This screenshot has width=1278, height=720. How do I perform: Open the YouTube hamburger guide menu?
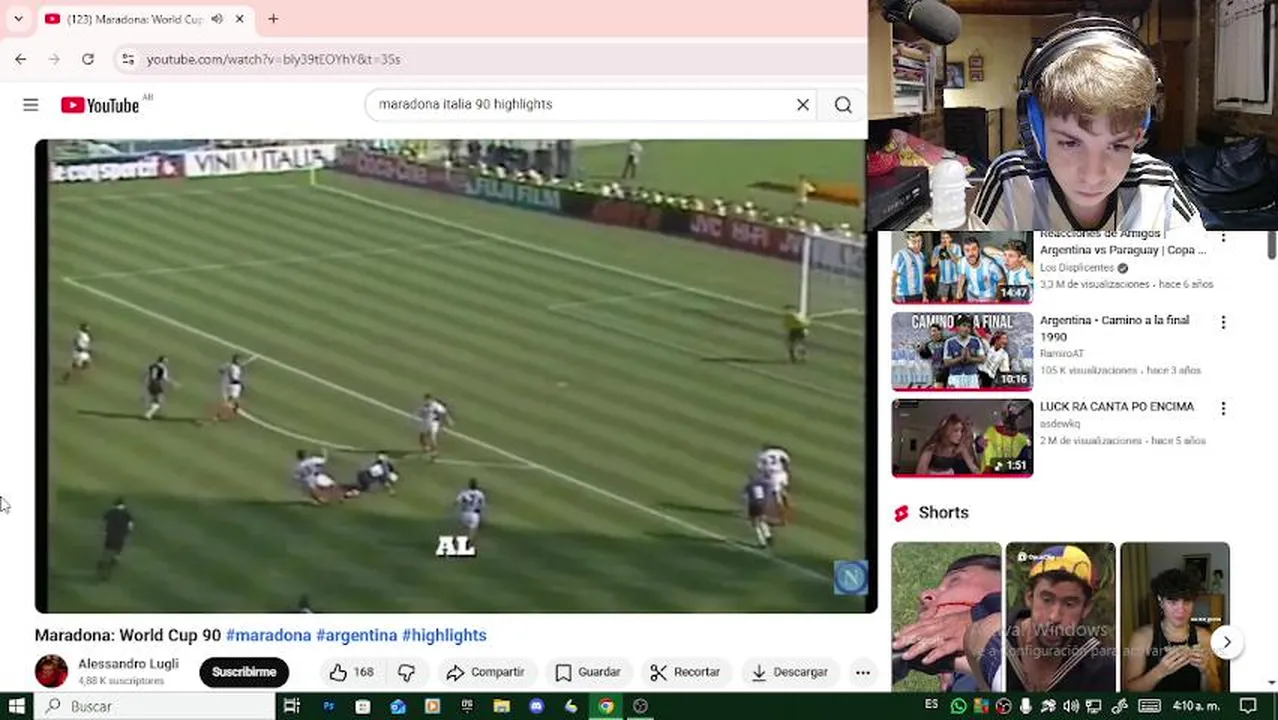click(x=30, y=105)
